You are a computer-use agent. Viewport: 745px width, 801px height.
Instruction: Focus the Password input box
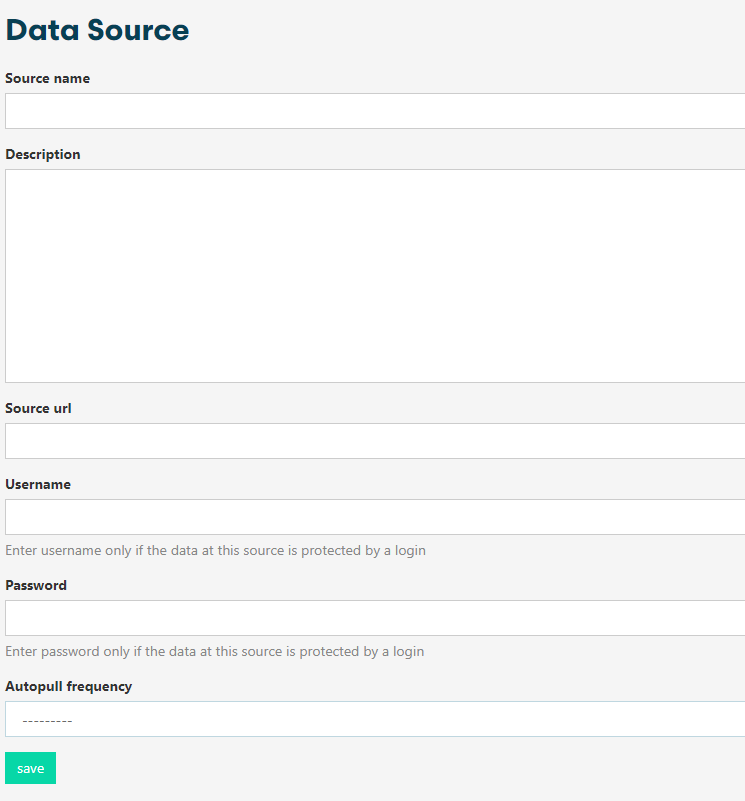pos(375,618)
